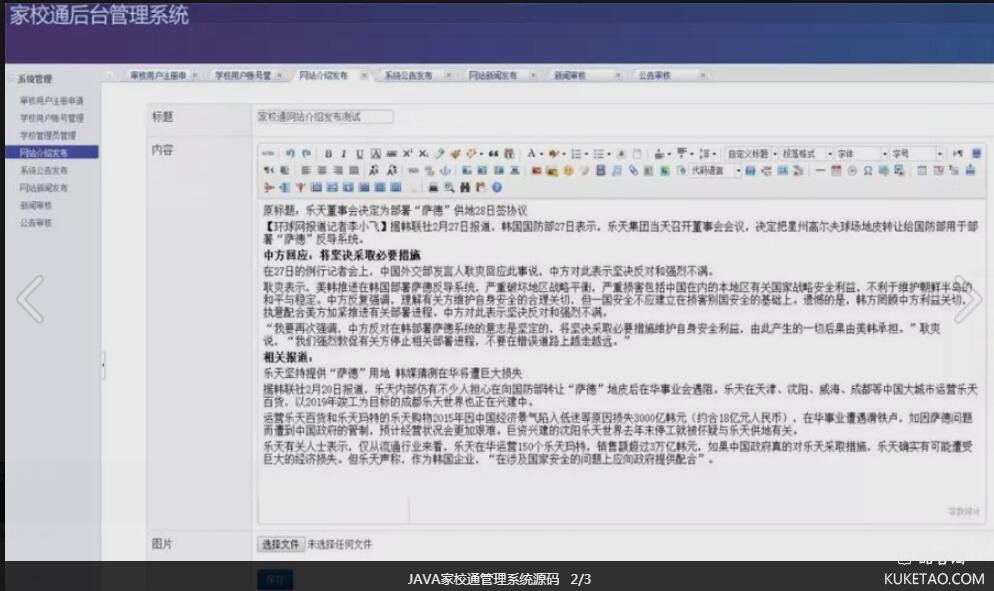
Task: Switch to the 新闻审核 tab
Action: (x=570, y=75)
